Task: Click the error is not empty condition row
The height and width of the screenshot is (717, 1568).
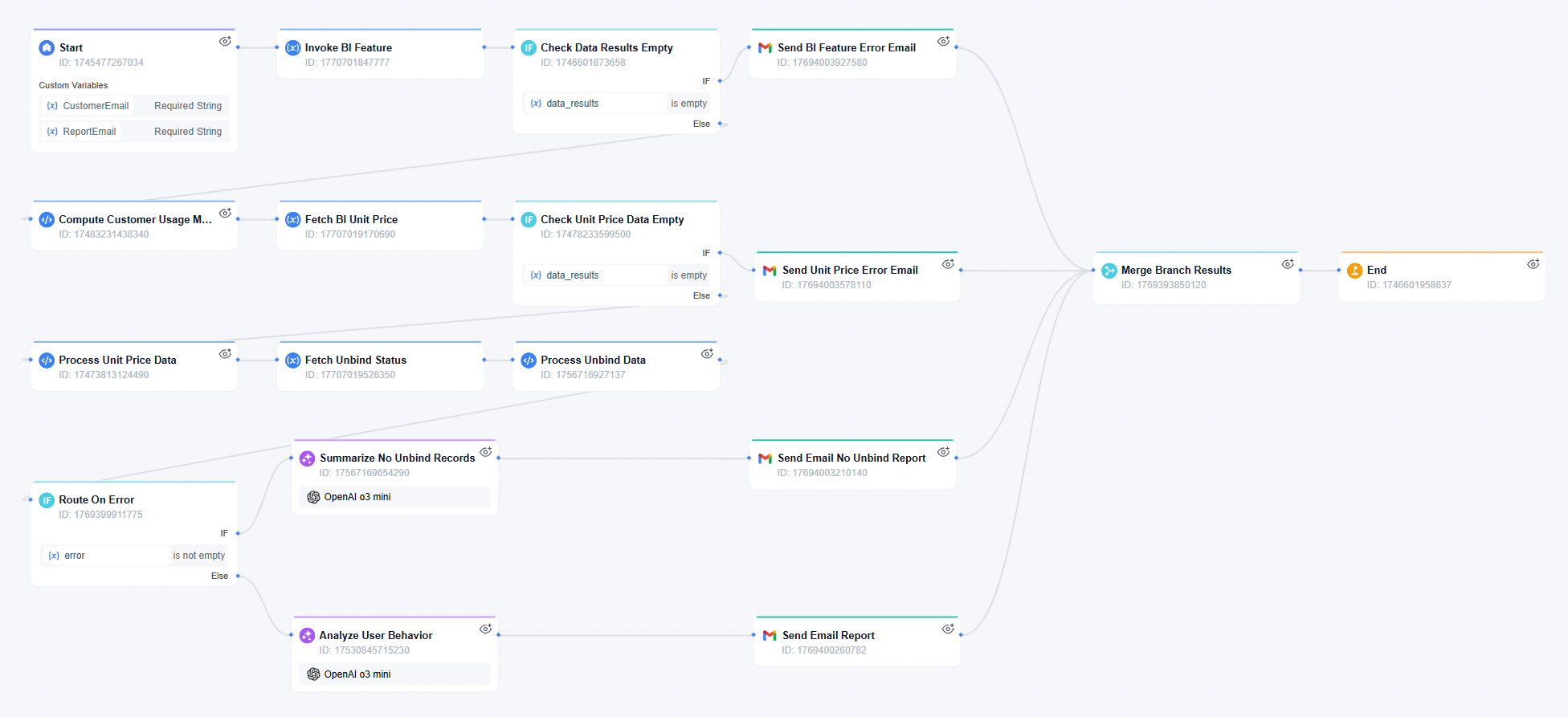Action: pos(134,556)
